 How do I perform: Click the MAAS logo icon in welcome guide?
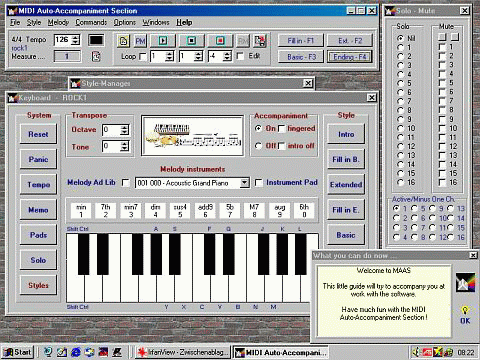pyautogui.click(x=465, y=282)
